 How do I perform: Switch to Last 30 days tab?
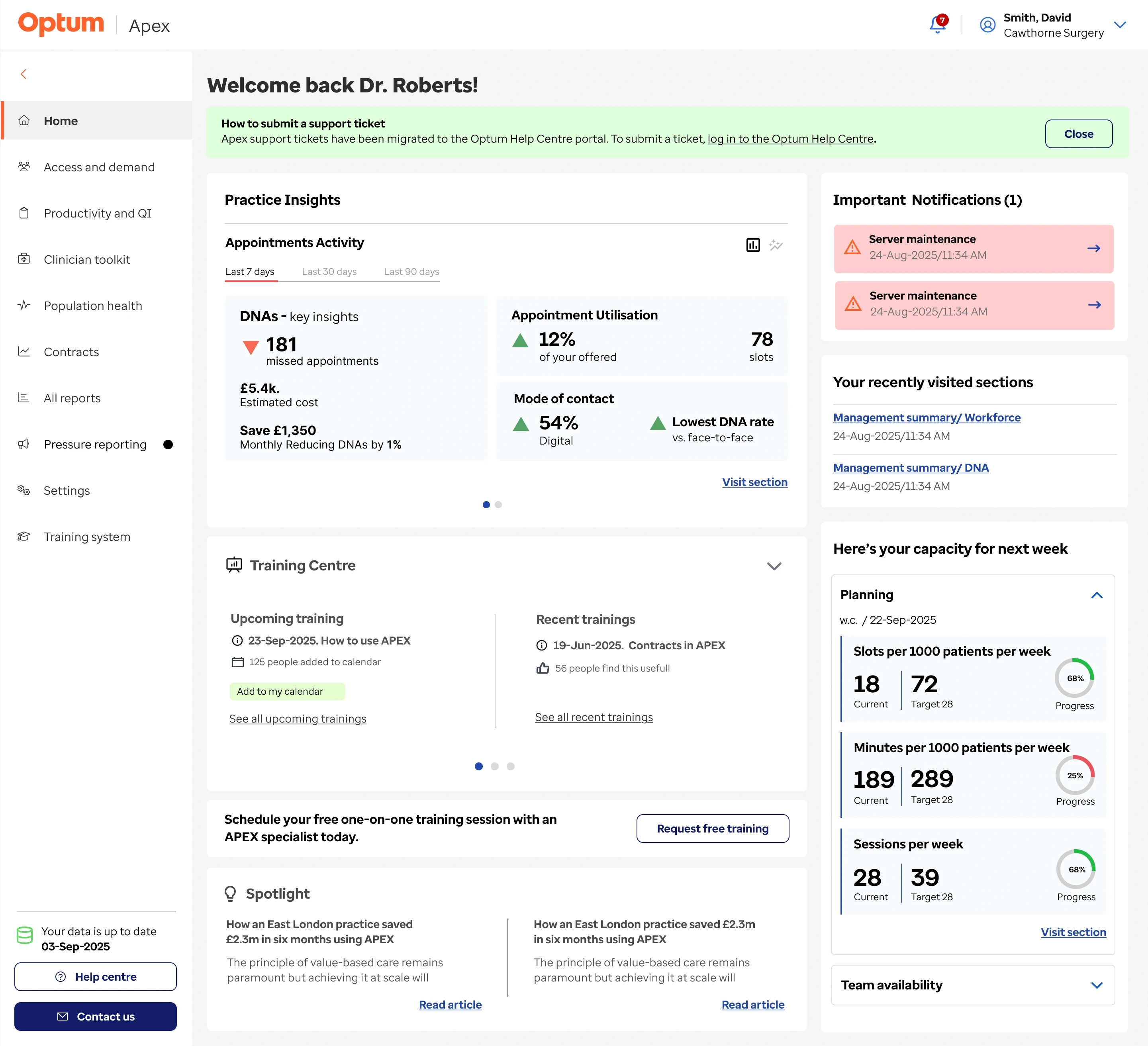[x=329, y=272]
